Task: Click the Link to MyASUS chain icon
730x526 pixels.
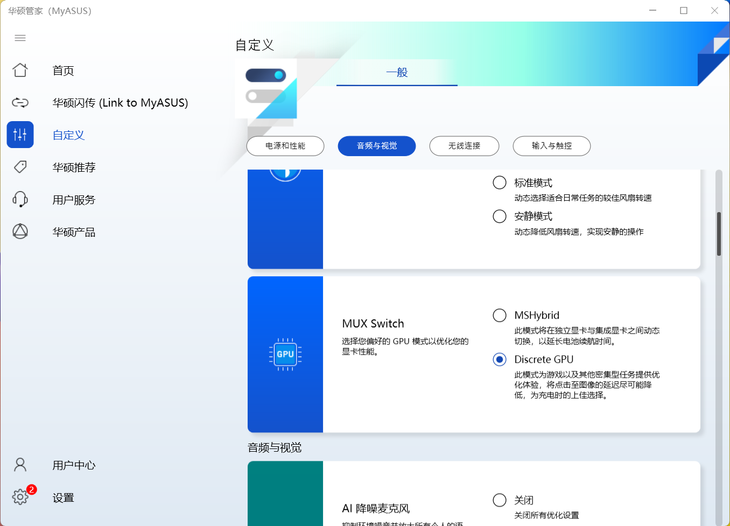Action: point(20,102)
